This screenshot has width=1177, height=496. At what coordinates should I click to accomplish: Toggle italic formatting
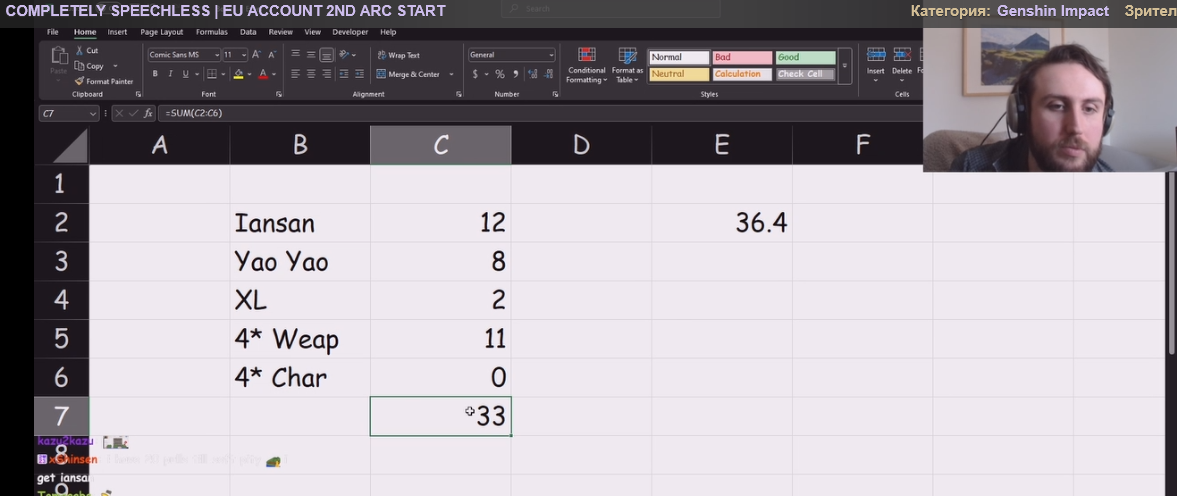click(170, 74)
